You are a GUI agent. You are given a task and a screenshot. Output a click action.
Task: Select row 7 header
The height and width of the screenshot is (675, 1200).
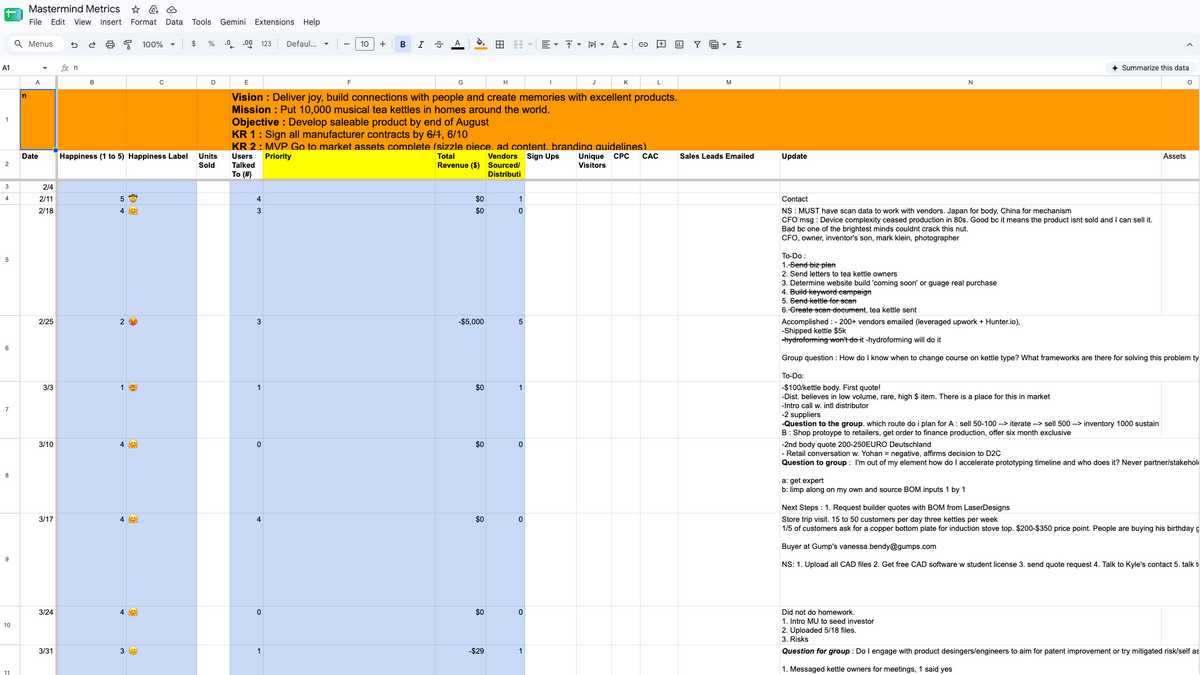(x=7, y=410)
